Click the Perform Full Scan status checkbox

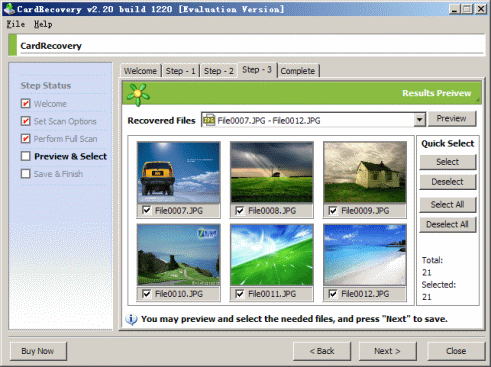26,138
